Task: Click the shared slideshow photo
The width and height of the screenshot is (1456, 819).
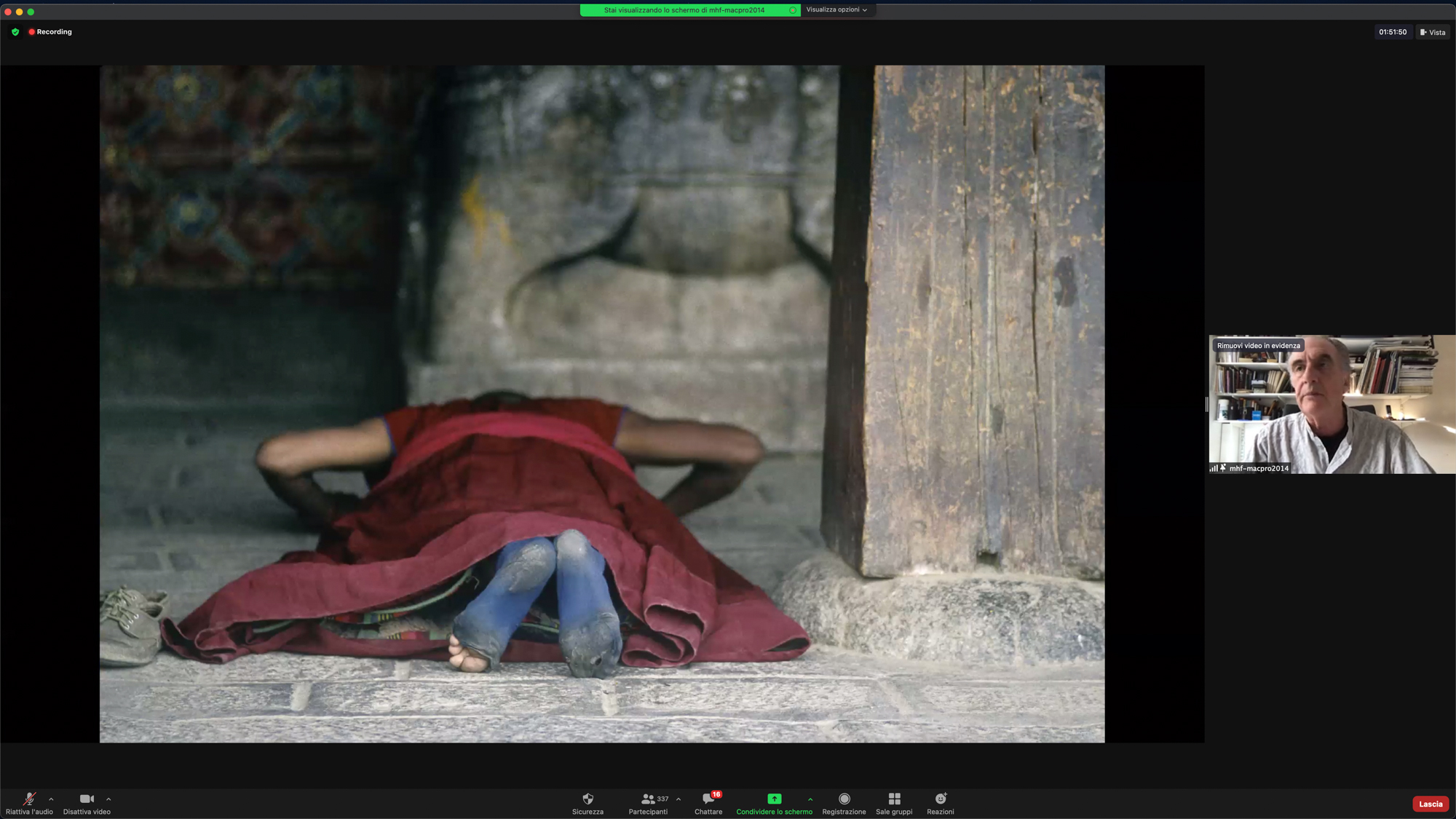Action: click(602, 404)
